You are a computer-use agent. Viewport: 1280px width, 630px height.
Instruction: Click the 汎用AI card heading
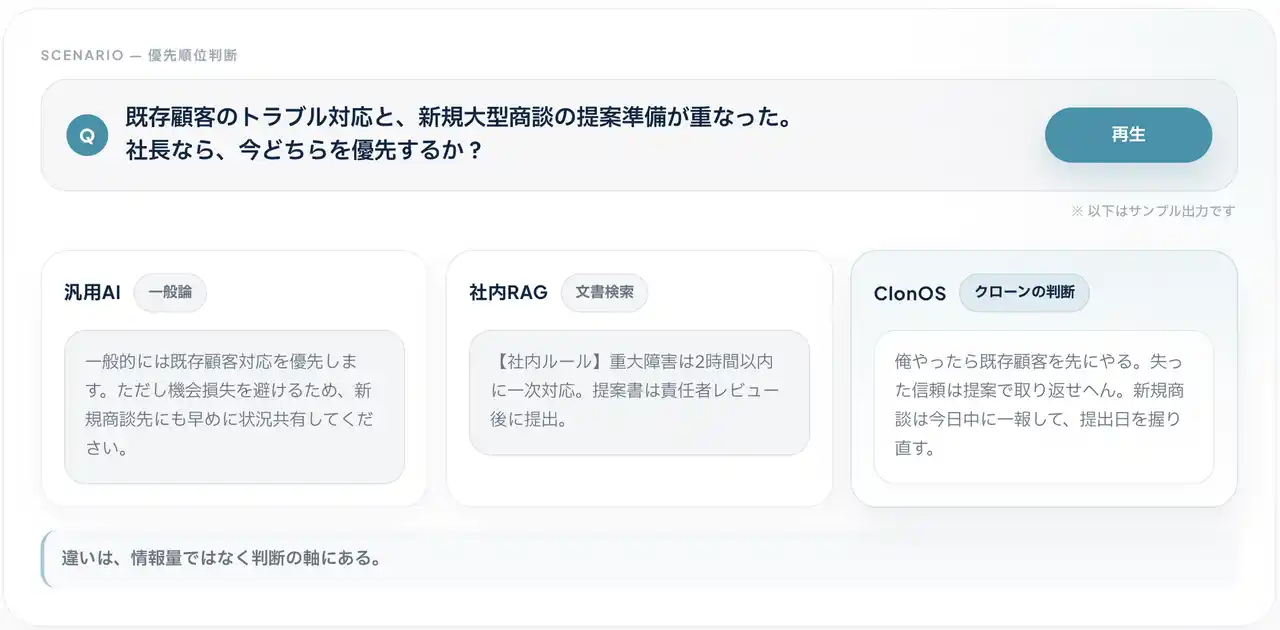pyautogui.click(x=92, y=293)
